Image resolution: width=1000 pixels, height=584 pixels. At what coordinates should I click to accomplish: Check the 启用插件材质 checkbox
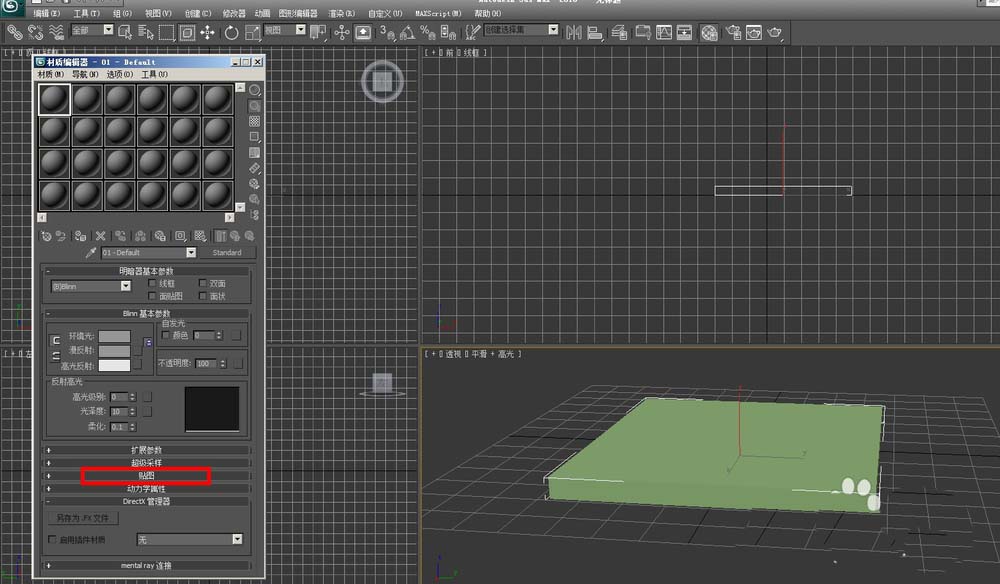coord(53,540)
